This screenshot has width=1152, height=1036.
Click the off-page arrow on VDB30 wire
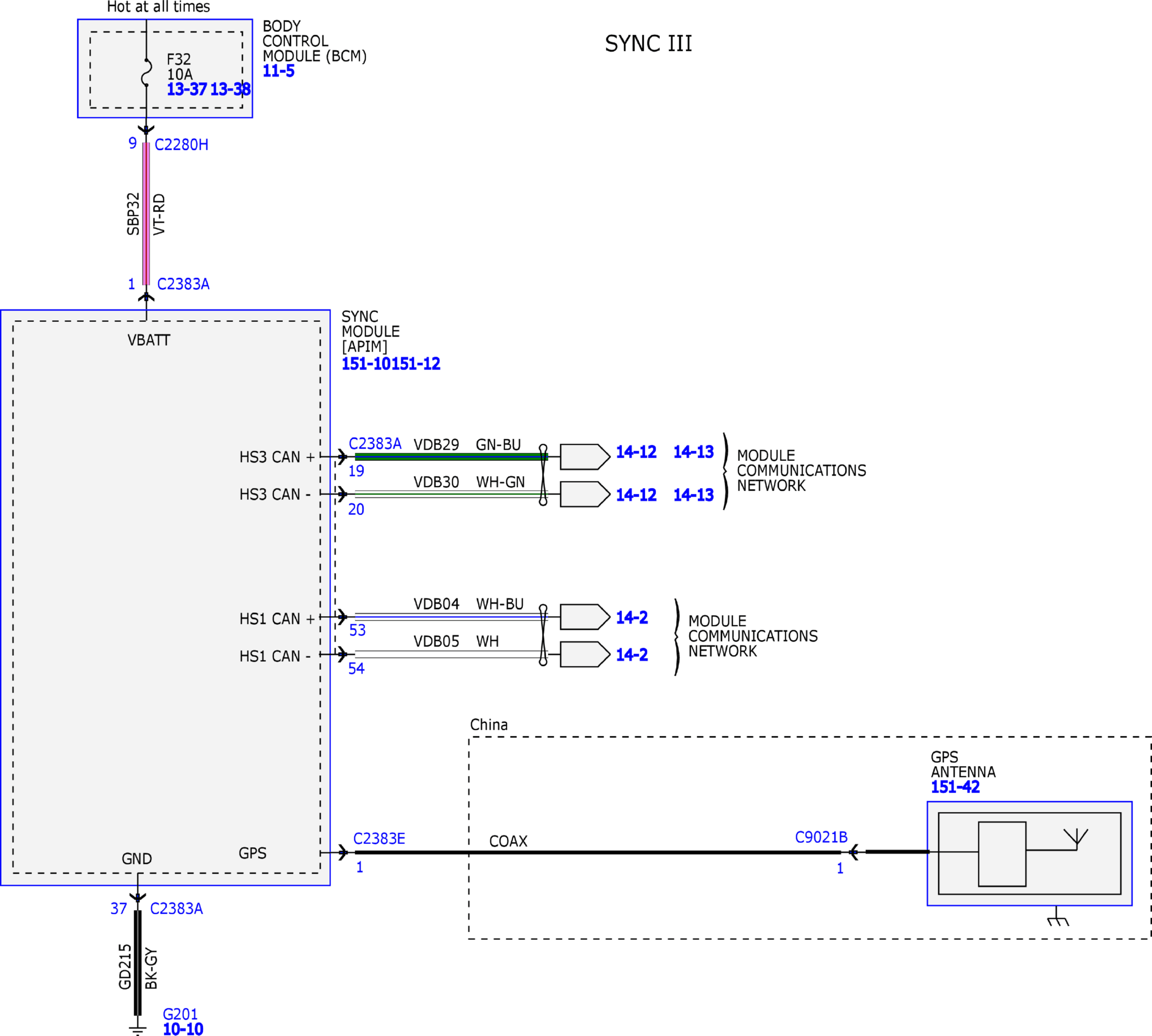tap(585, 494)
